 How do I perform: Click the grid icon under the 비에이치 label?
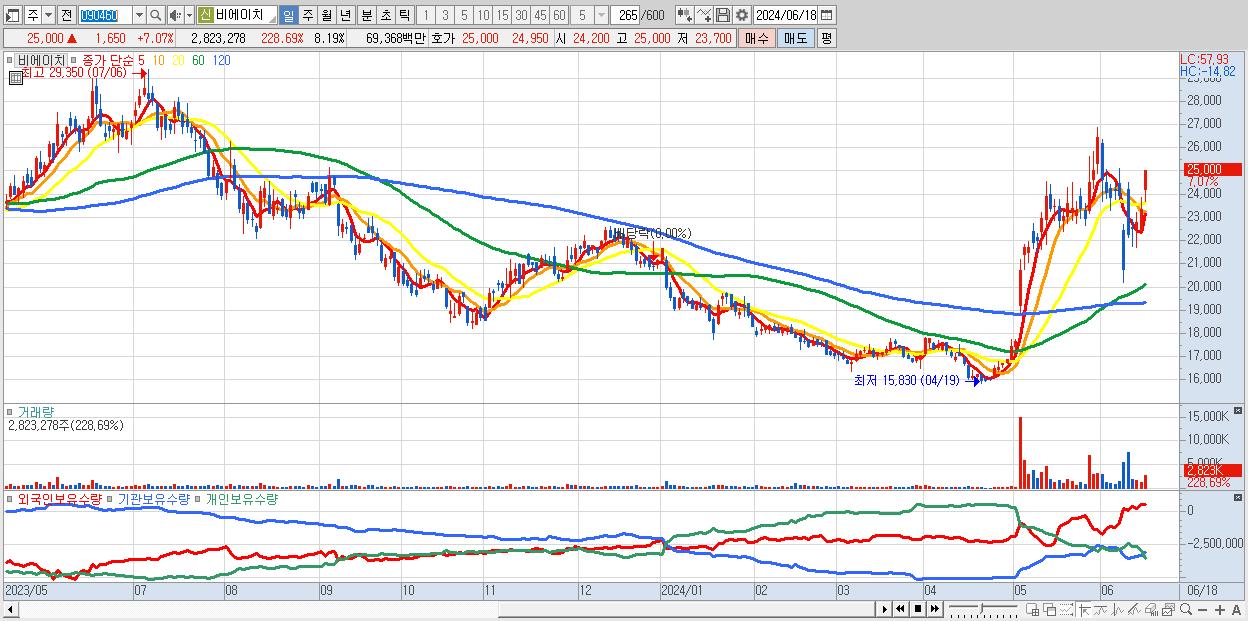tap(15, 76)
